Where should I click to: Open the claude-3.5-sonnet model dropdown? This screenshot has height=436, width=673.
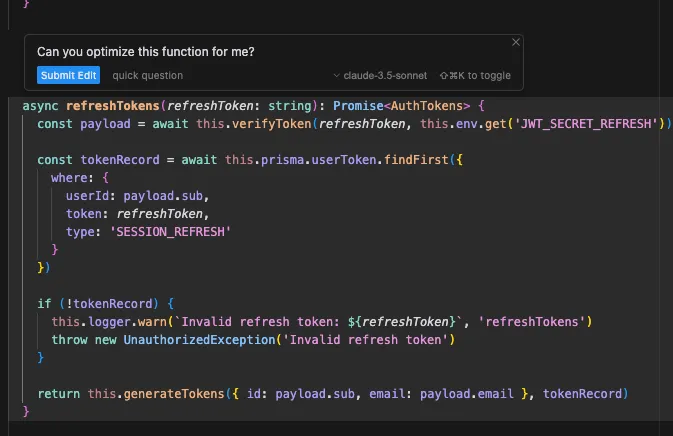[x=380, y=76]
